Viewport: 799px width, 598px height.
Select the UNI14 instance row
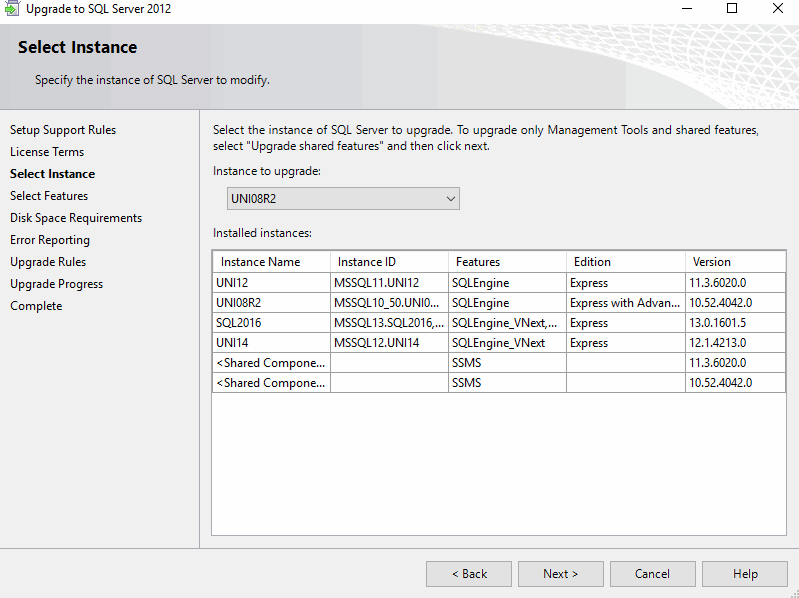270,343
